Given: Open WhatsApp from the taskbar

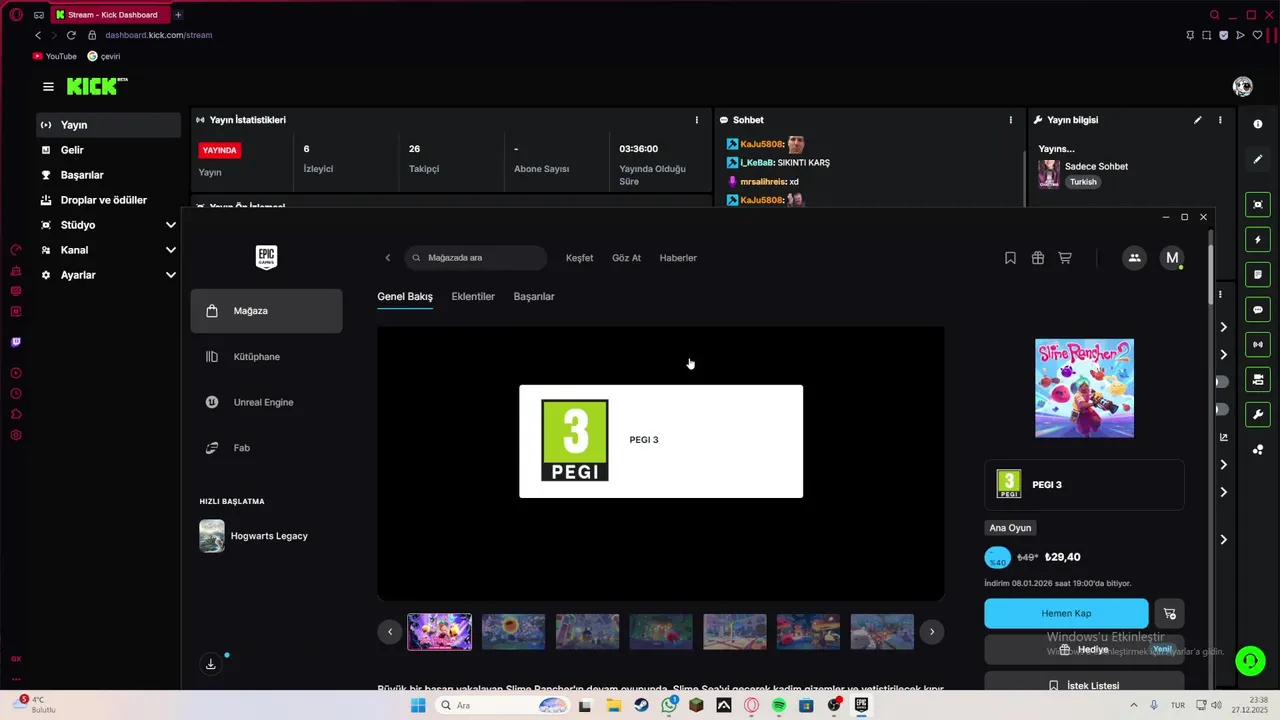Looking at the screenshot, I should pyautogui.click(x=669, y=705).
